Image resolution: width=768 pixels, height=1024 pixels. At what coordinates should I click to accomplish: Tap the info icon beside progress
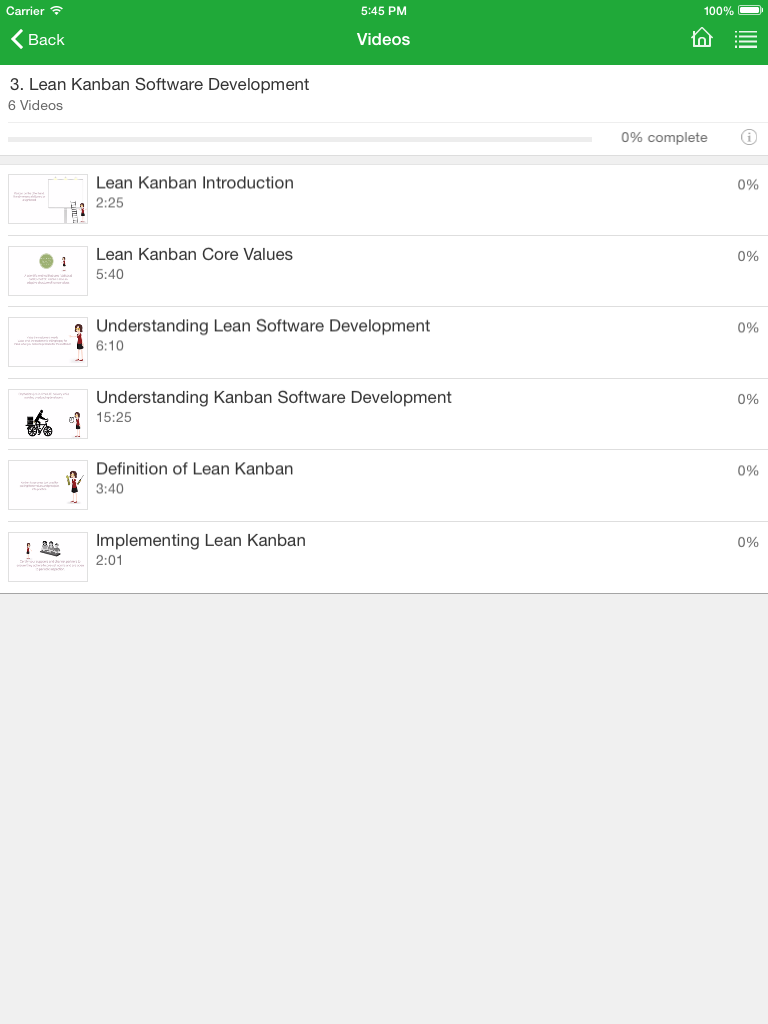[x=748, y=137]
